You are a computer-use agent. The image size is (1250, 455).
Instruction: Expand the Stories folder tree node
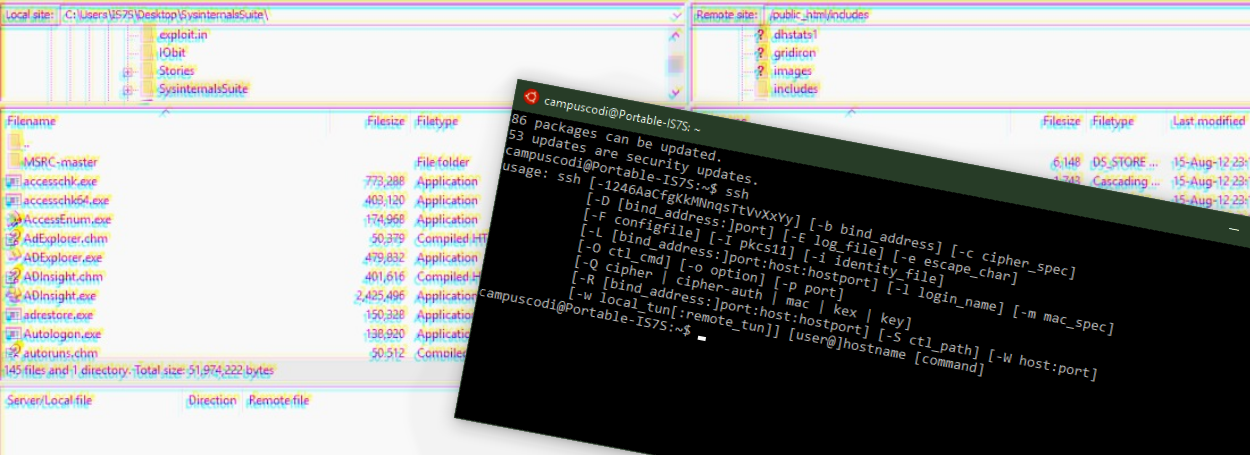pyautogui.click(x=127, y=72)
